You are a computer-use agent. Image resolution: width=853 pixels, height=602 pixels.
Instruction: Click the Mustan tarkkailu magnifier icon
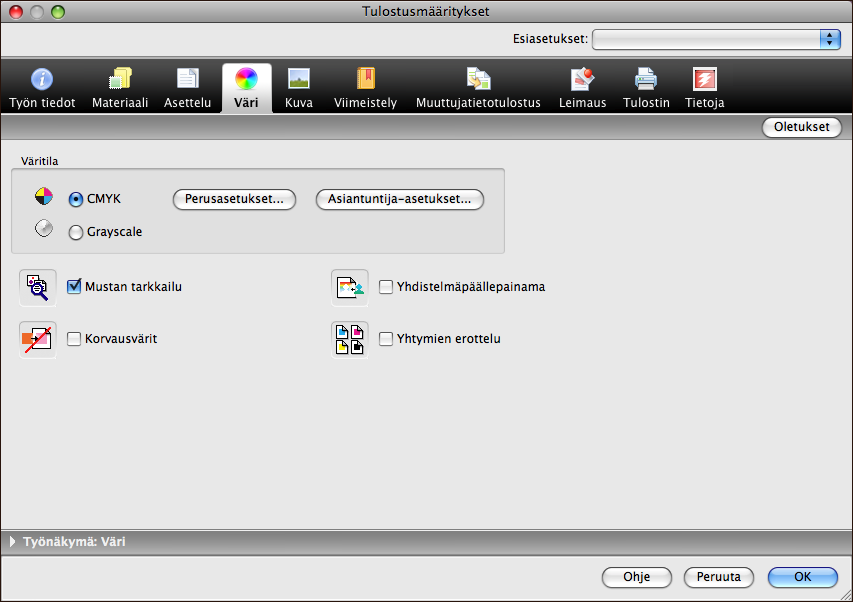click(38, 287)
